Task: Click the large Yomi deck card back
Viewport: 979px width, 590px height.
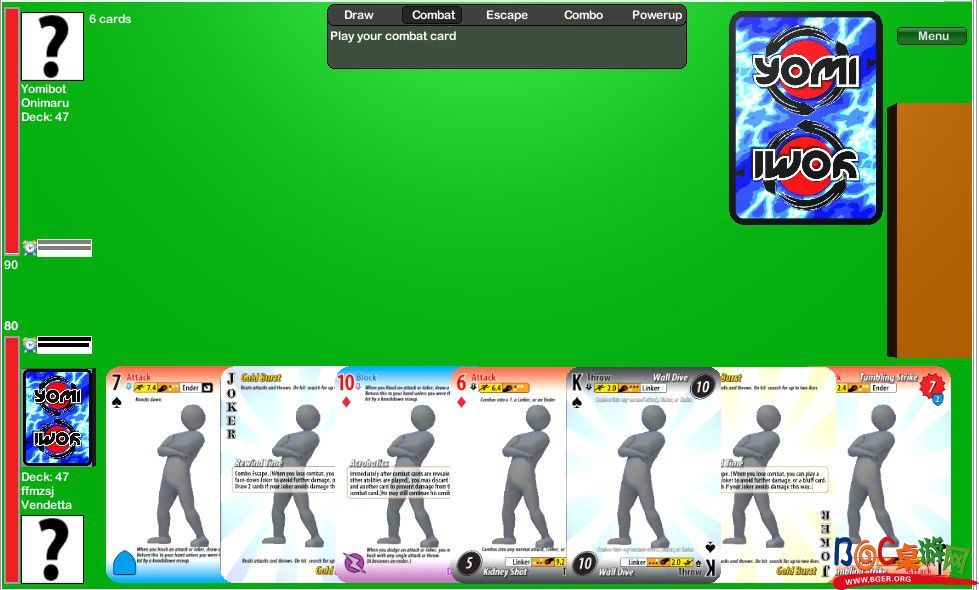Action: (x=805, y=117)
